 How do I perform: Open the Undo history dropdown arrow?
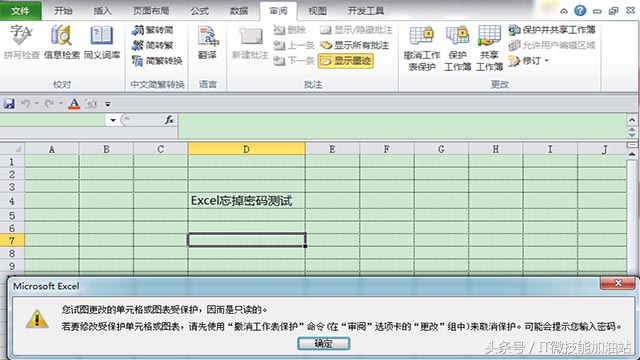pyautogui.click(x=36, y=104)
